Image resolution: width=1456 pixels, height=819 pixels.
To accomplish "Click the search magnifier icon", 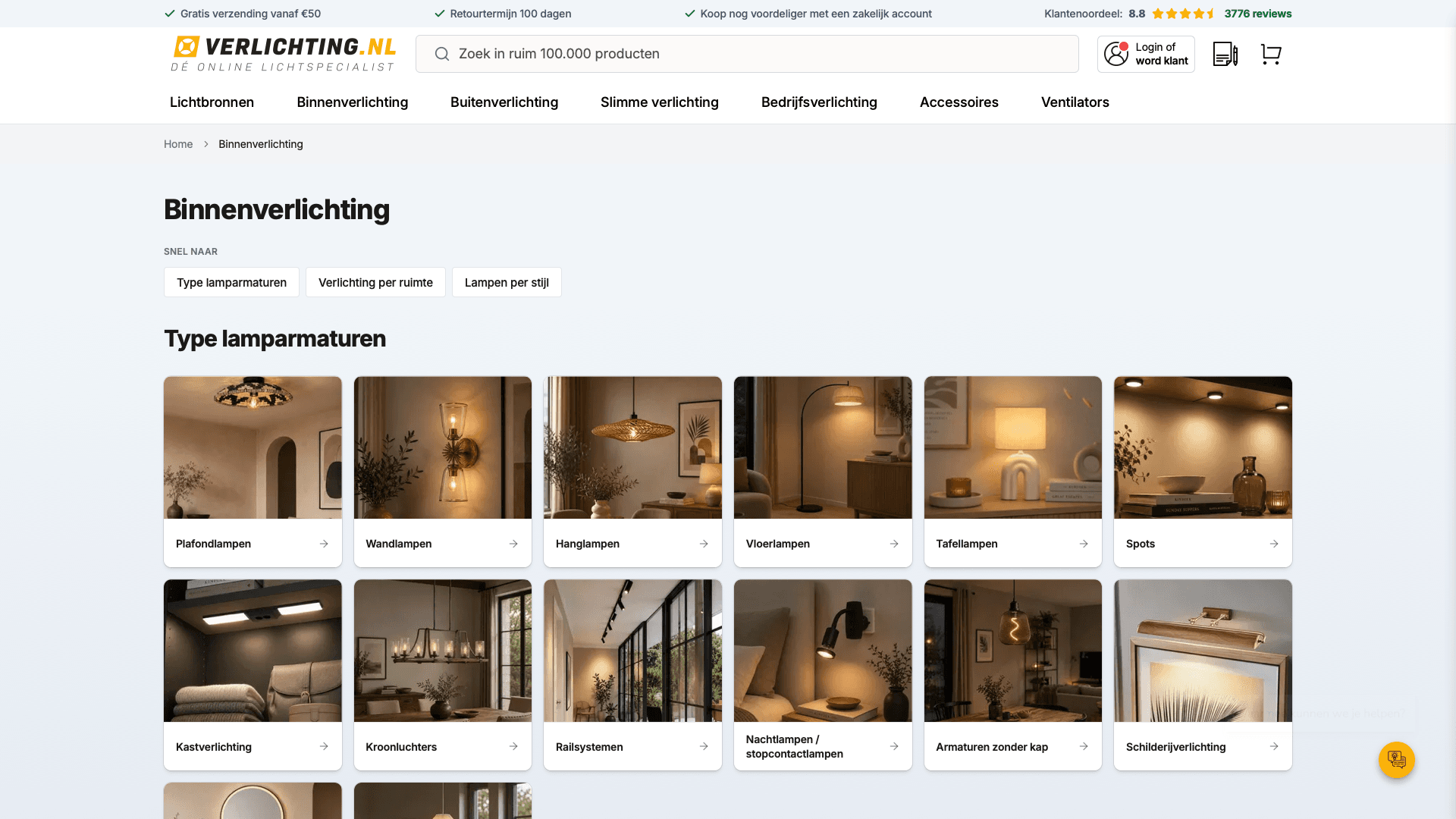I will pos(442,54).
